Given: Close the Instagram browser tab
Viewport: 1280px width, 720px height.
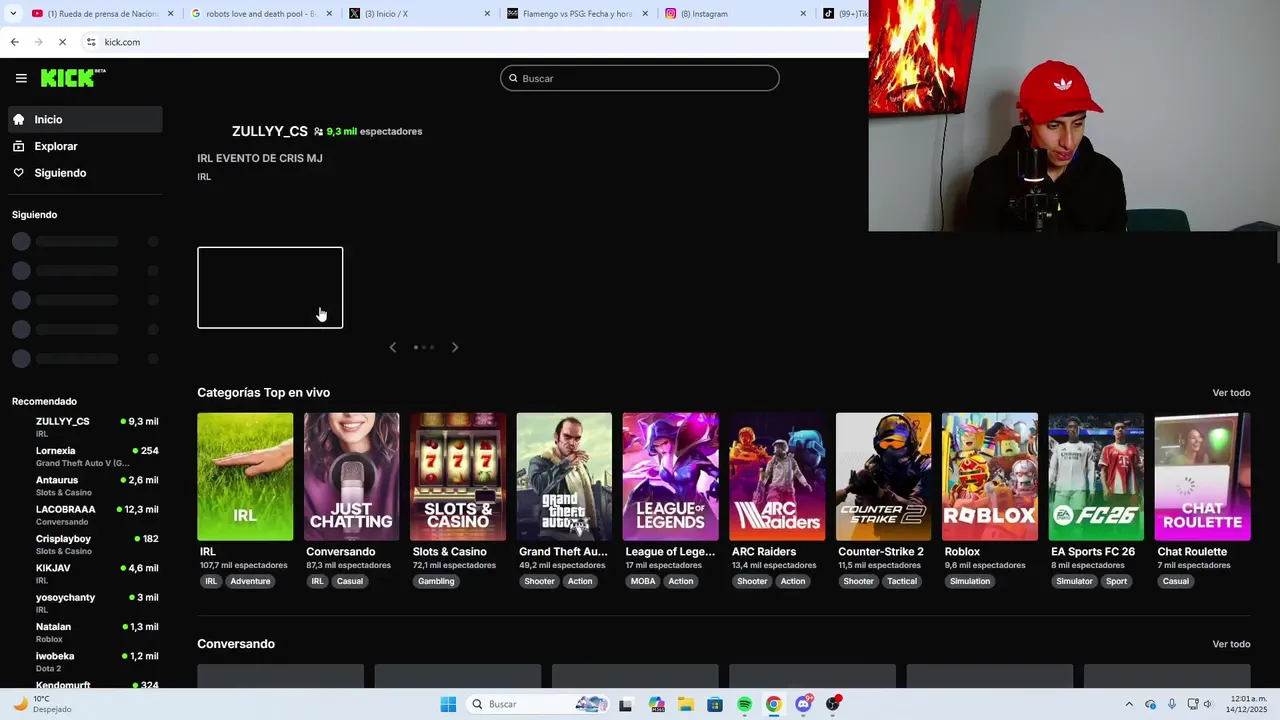Looking at the screenshot, I should [803, 14].
